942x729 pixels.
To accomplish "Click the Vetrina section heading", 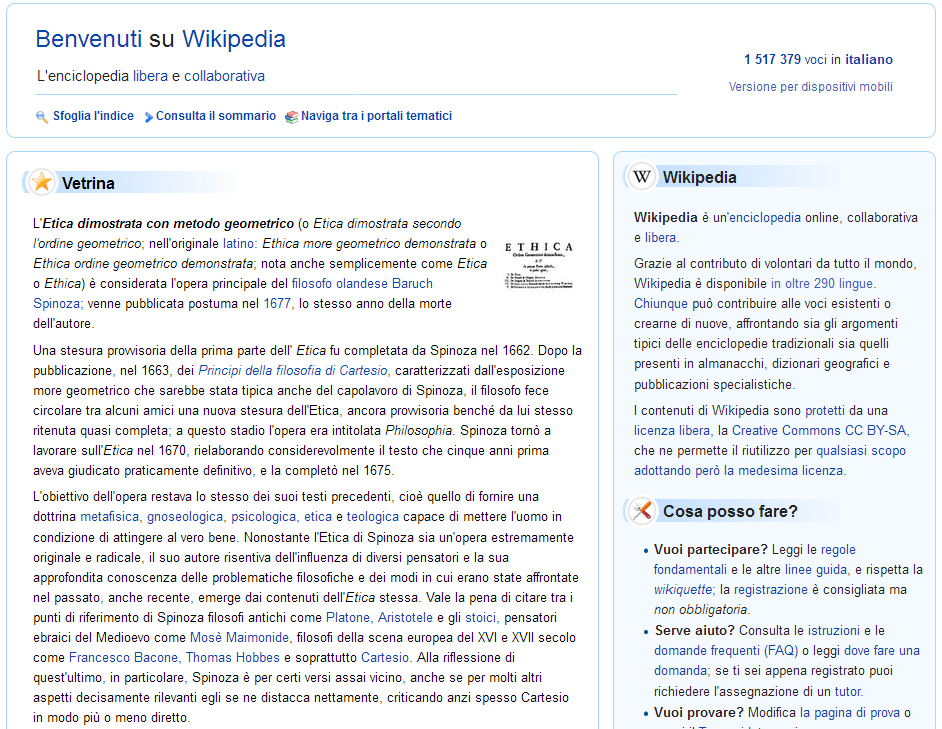I will (x=88, y=183).
